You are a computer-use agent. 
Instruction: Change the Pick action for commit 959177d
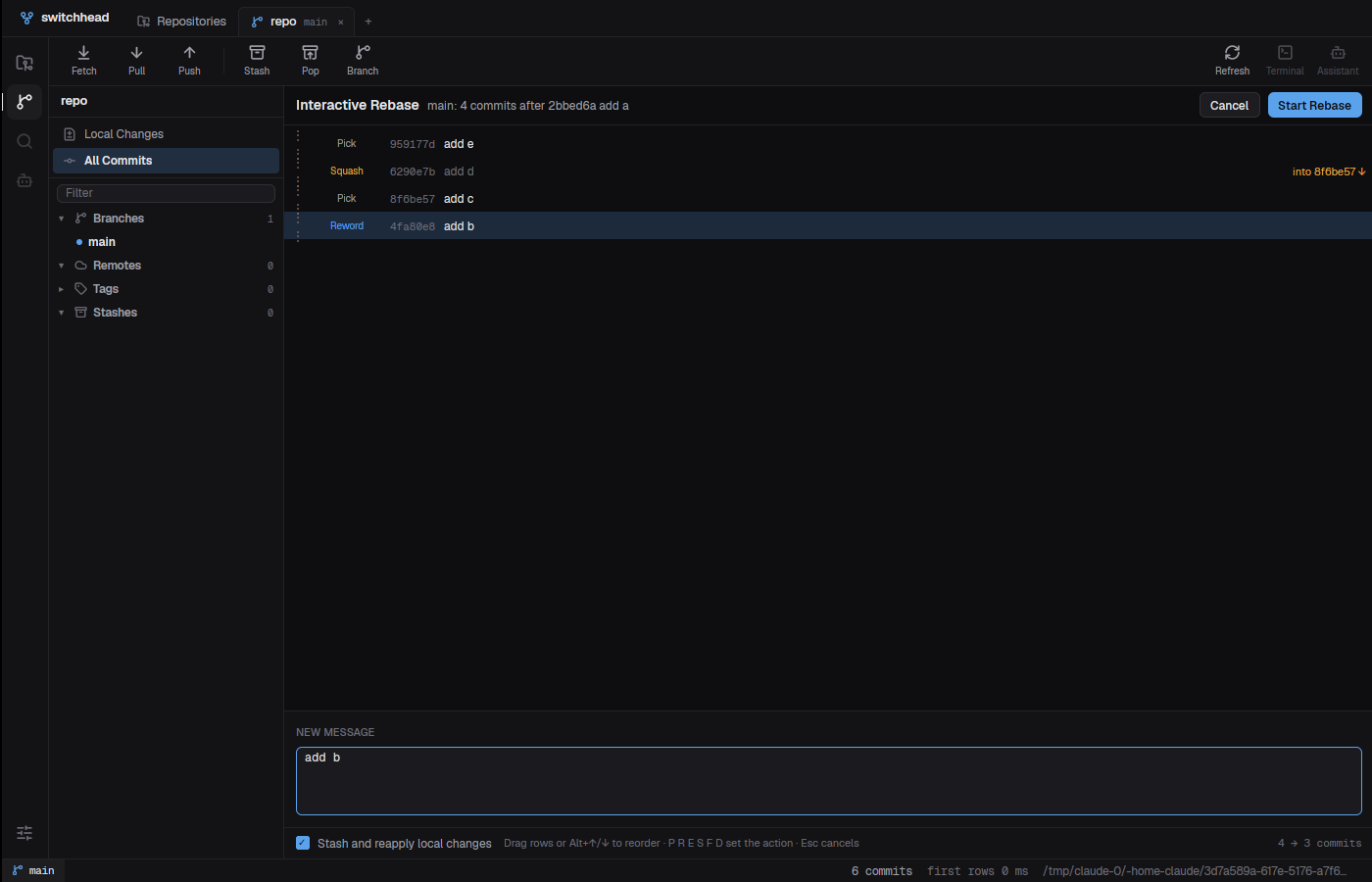point(347,143)
